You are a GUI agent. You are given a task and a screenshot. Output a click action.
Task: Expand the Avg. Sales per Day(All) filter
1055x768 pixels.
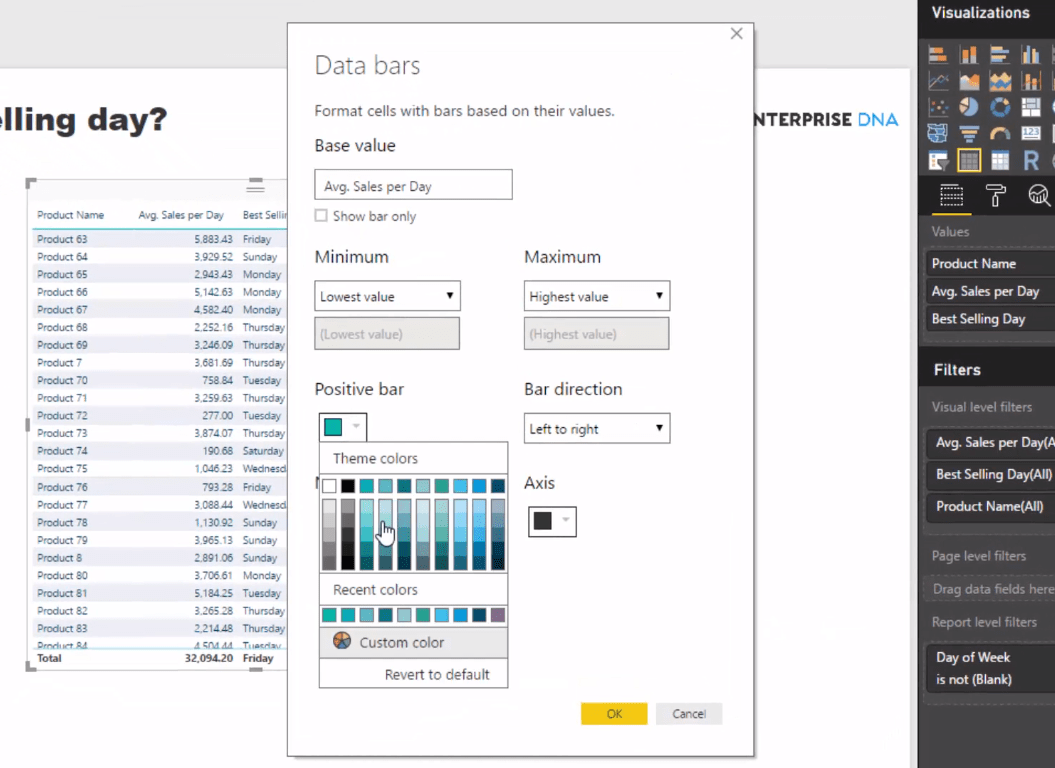click(990, 442)
